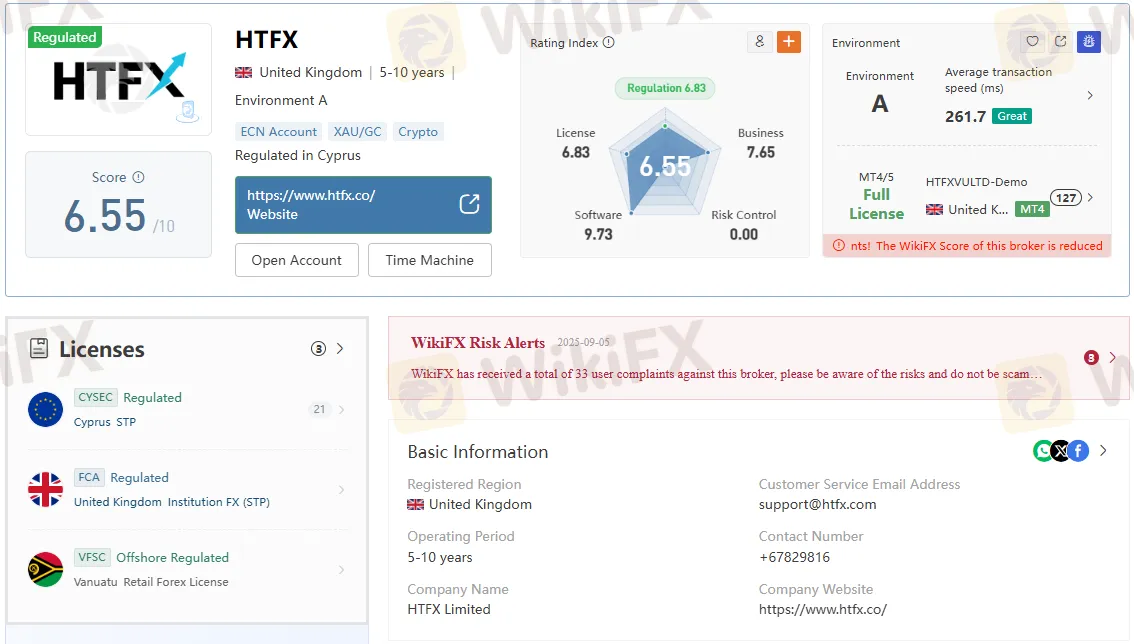Expand the MT4/5 Full License server row

pos(1090,198)
